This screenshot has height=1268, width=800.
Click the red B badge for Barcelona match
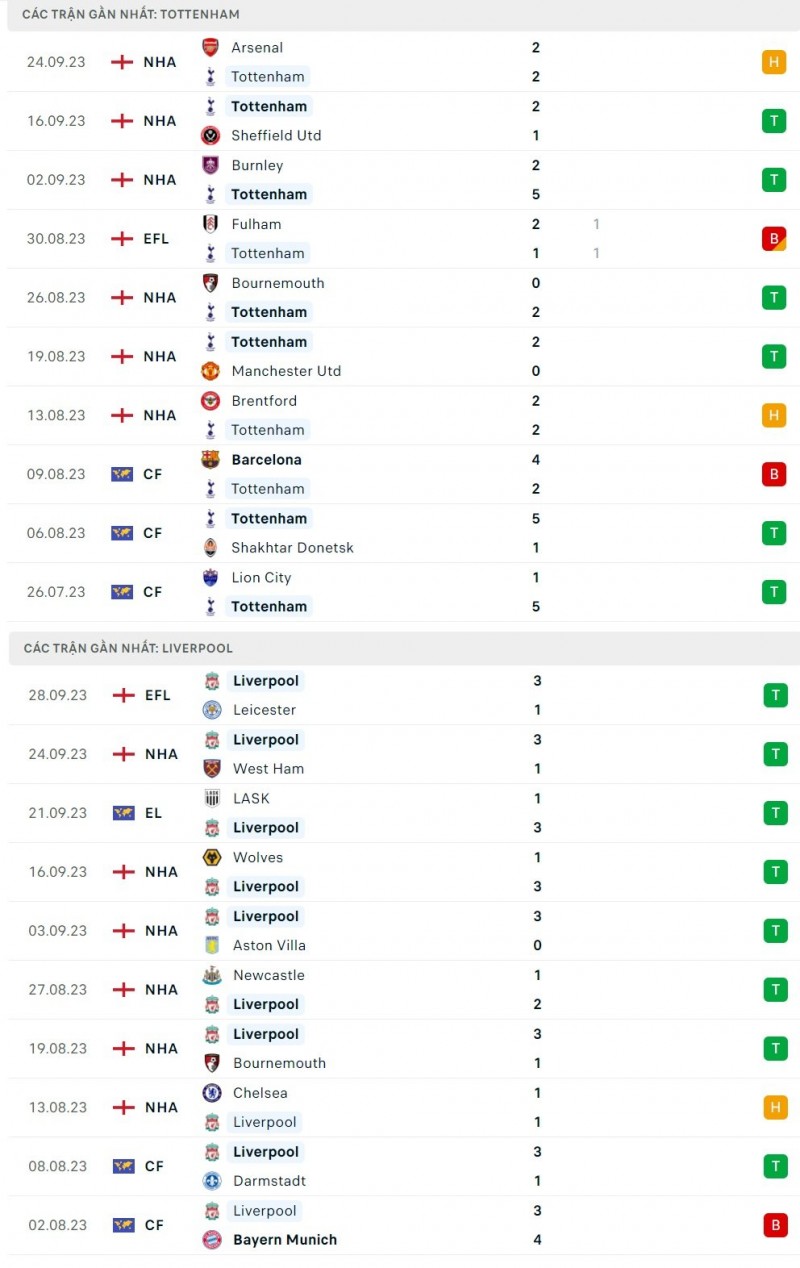coord(773,474)
